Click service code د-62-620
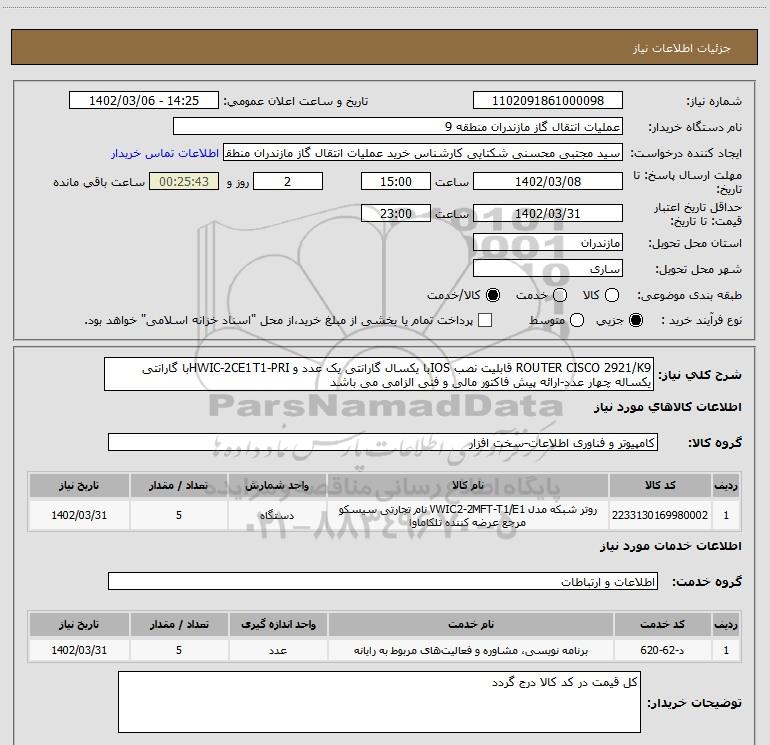The width and height of the screenshot is (770, 745). 662,650
